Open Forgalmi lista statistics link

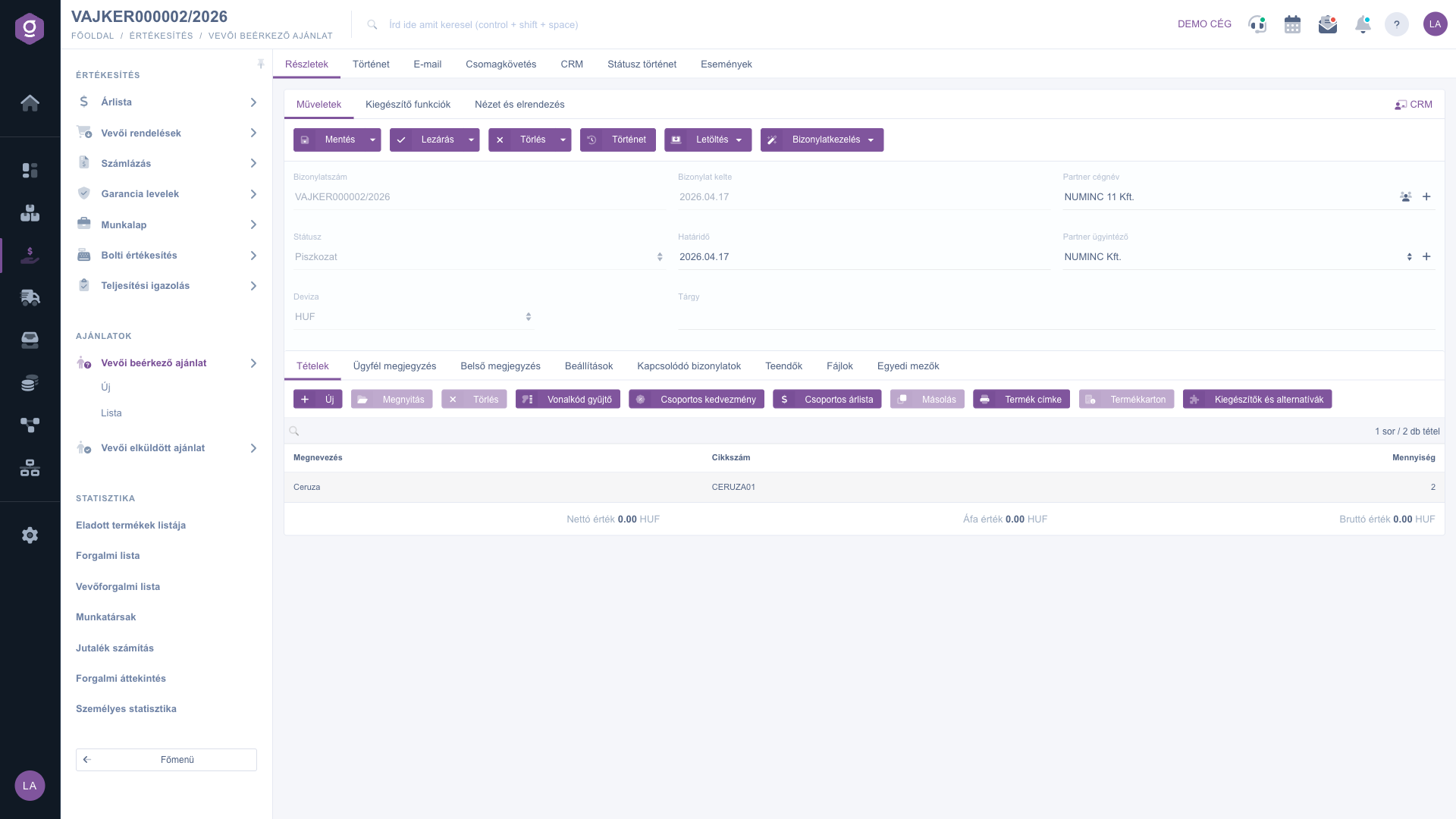(108, 556)
